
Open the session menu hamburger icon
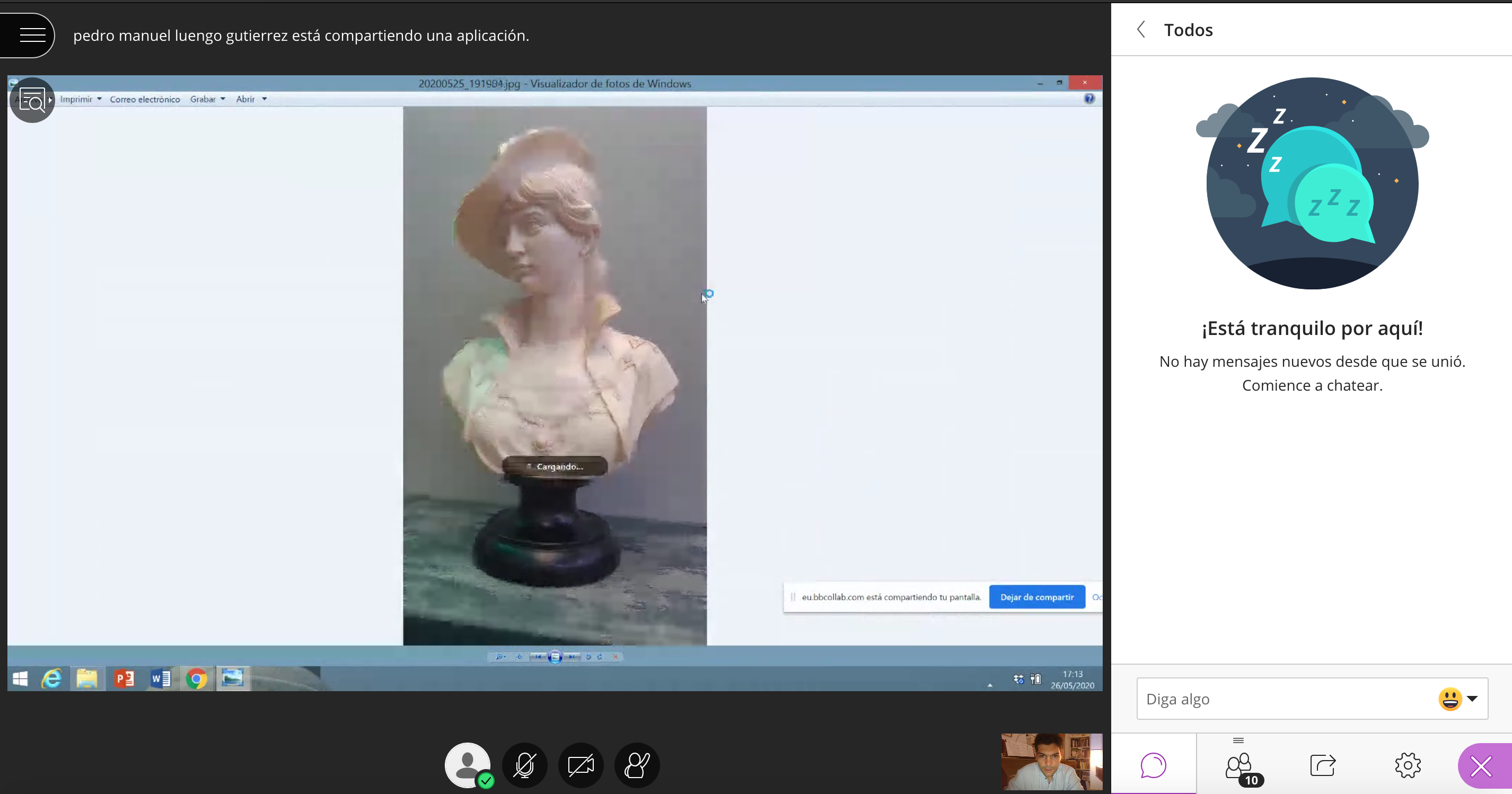[32, 35]
